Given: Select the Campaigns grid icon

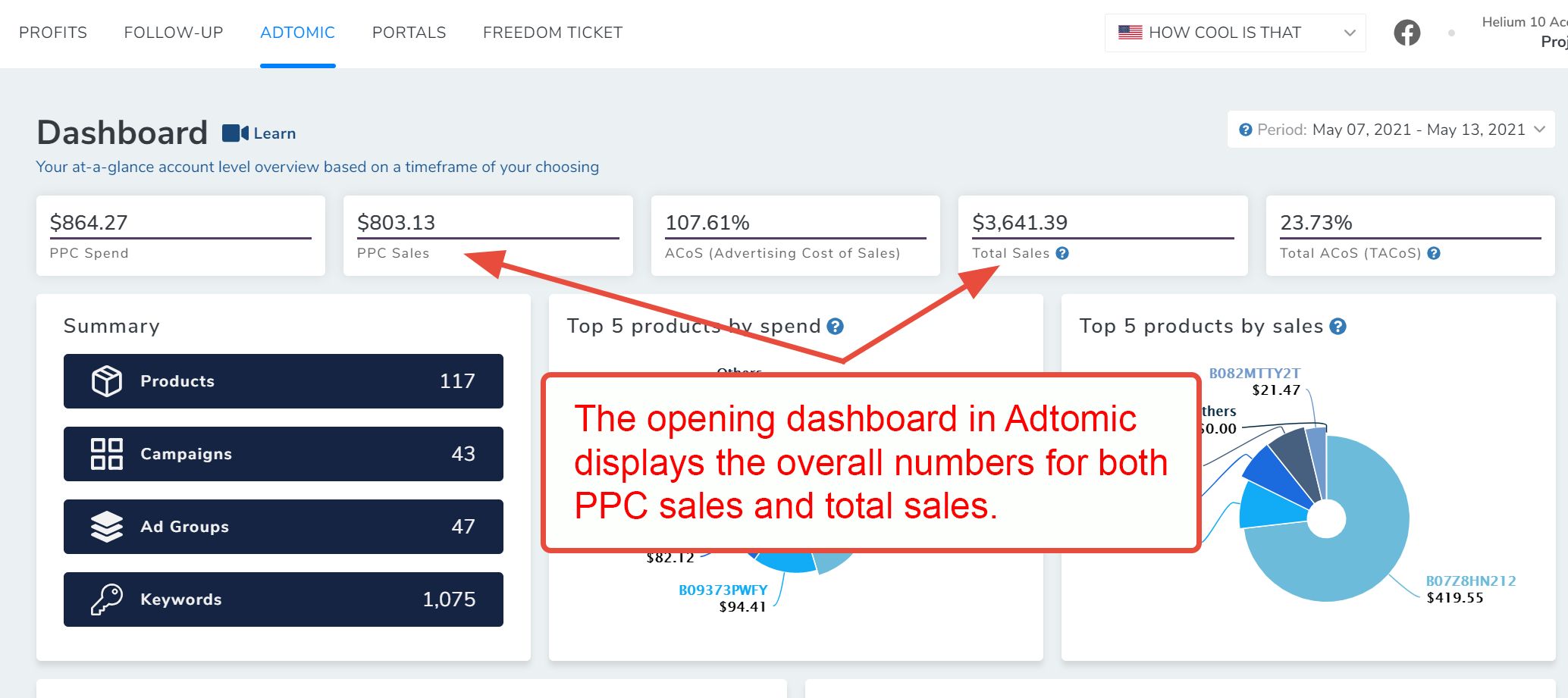Looking at the screenshot, I should click(108, 454).
